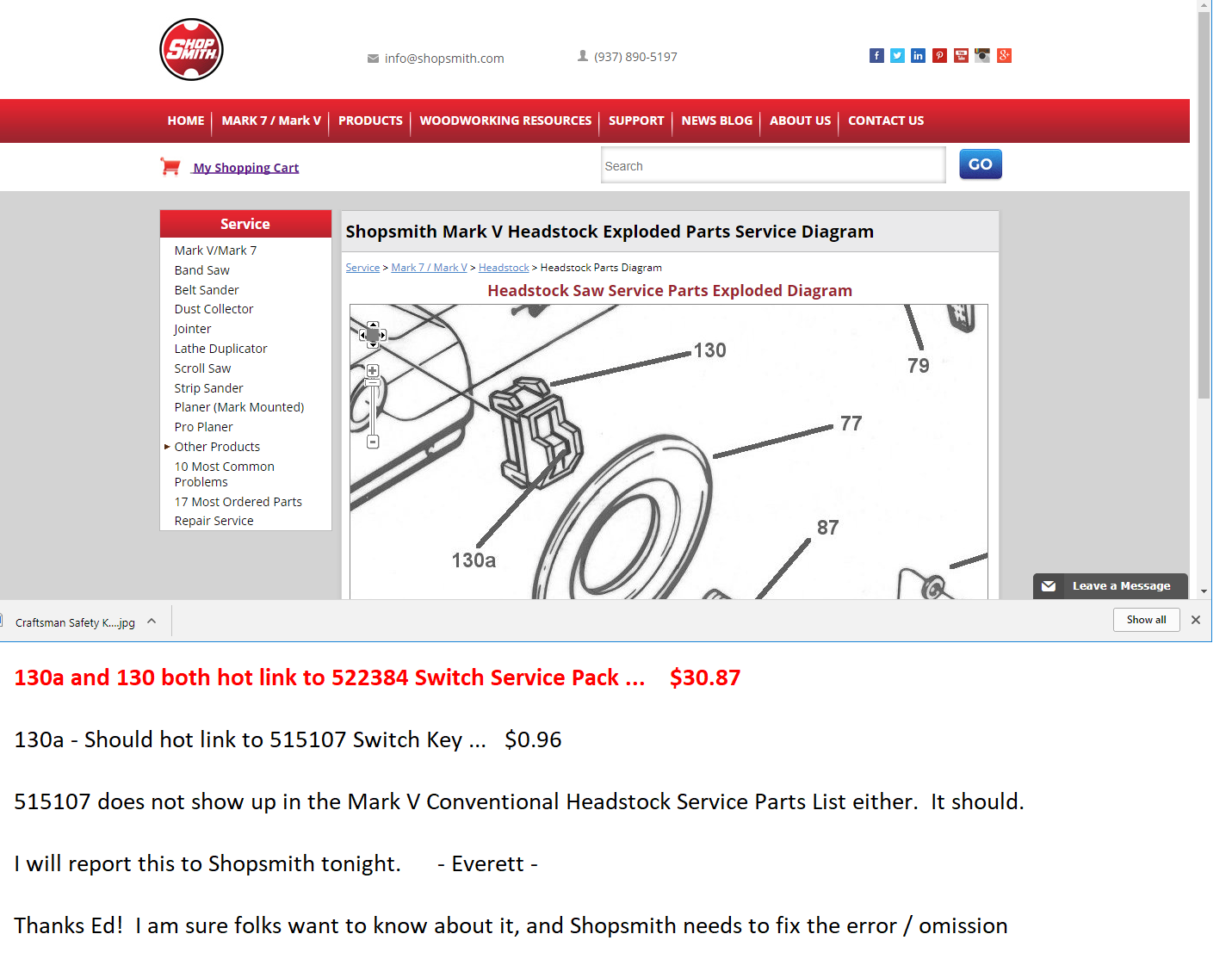Select Lathe Duplicator in the sidebar
This screenshot has width=1232, height=965.
pyautogui.click(x=220, y=349)
